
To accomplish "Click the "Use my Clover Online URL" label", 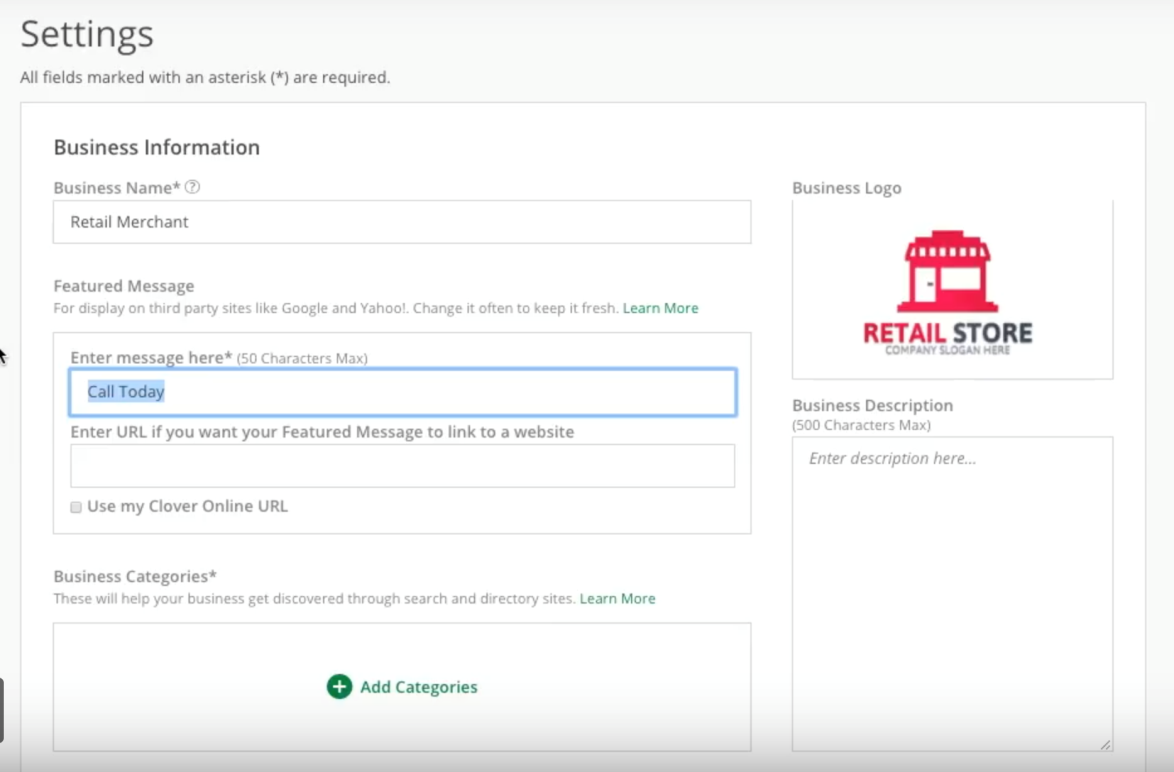I will tap(187, 506).
